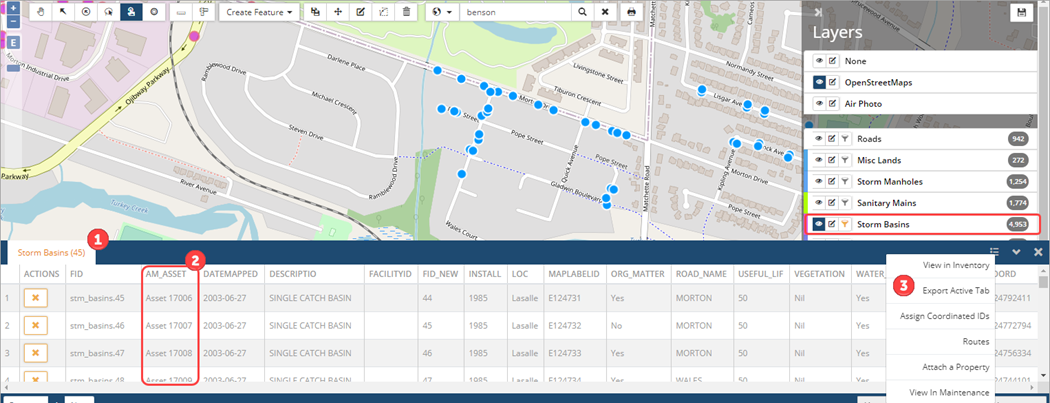
Task: Click View in Inventory option
Action: (x=955, y=265)
